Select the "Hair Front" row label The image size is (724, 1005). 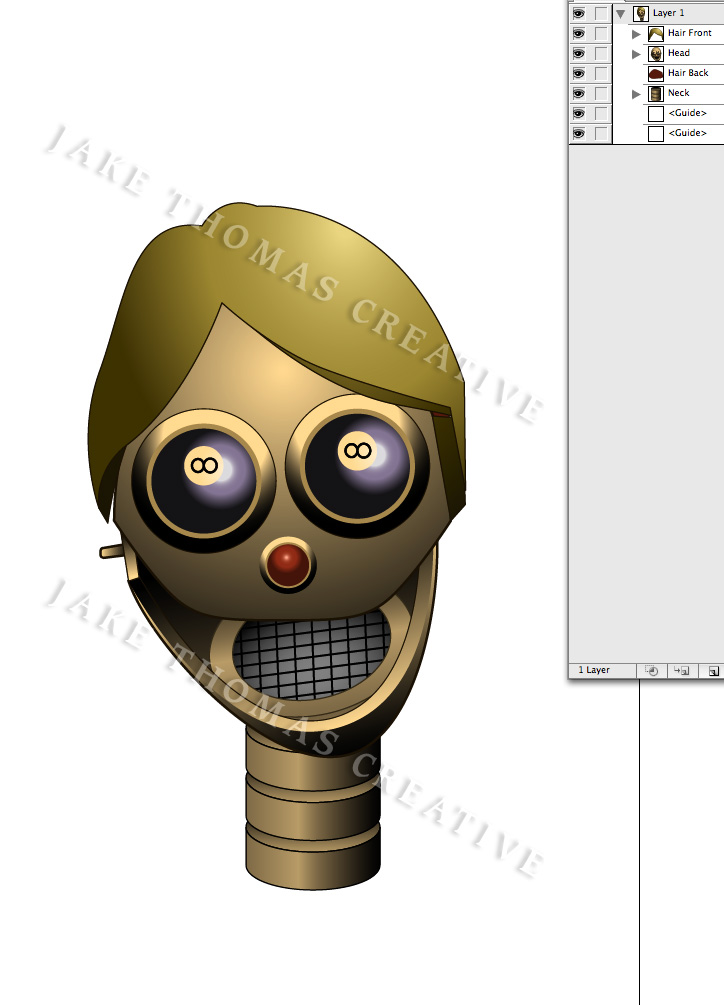pyautogui.click(x=689, y=33)
